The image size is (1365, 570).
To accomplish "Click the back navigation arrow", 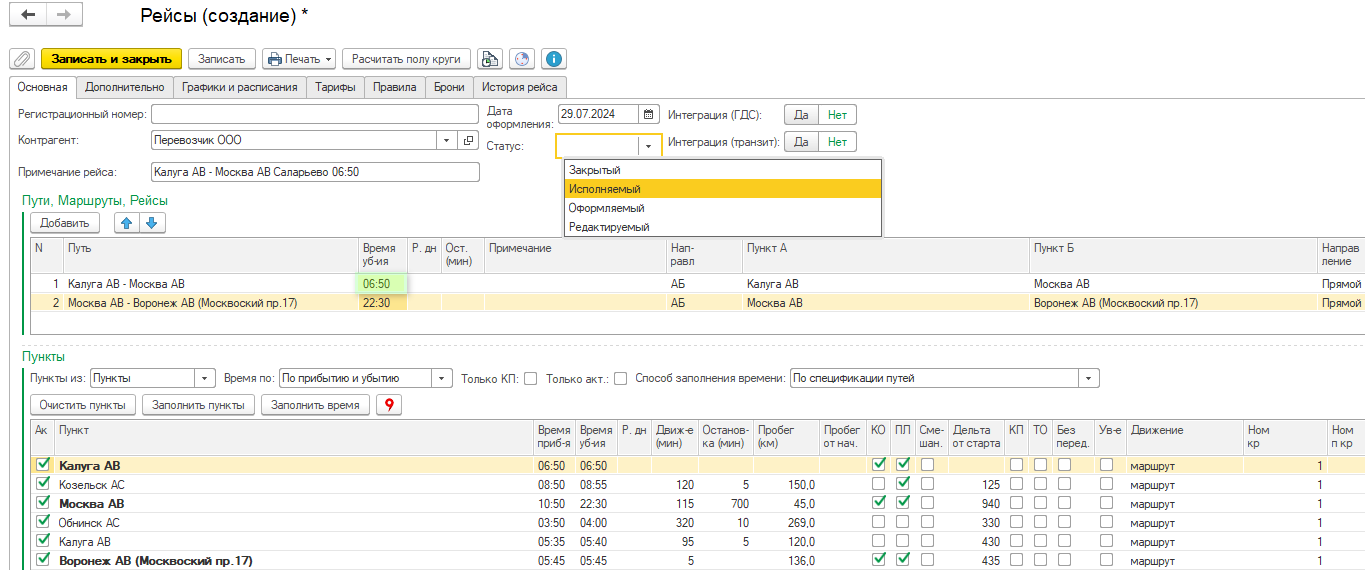I will click(x=28, y=15).
